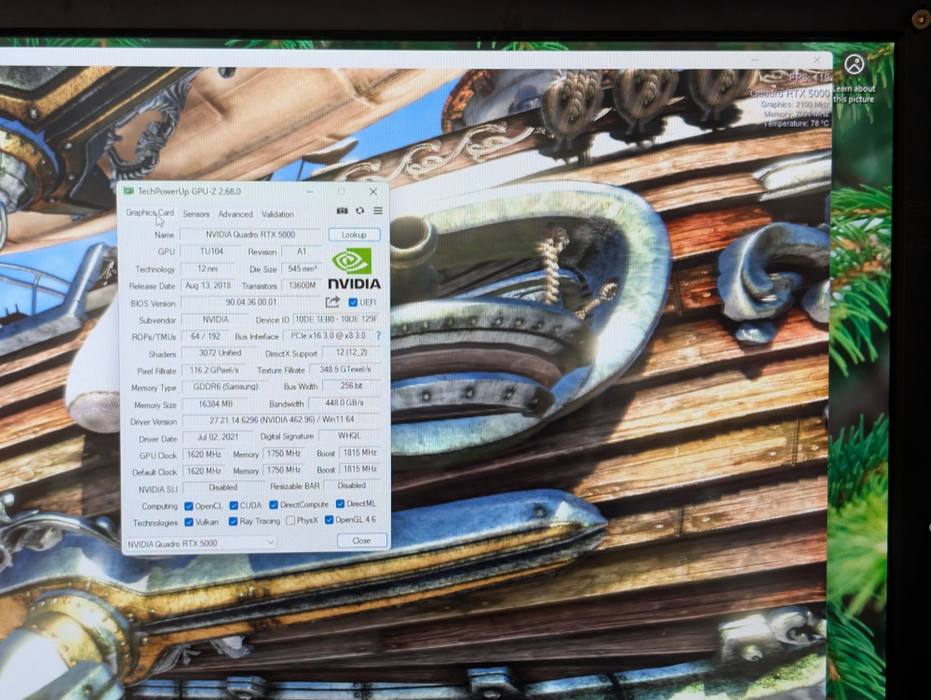Click the Bus Width value 256 bit
Screen dimensions: 931x700
click(x=352, y=386)
